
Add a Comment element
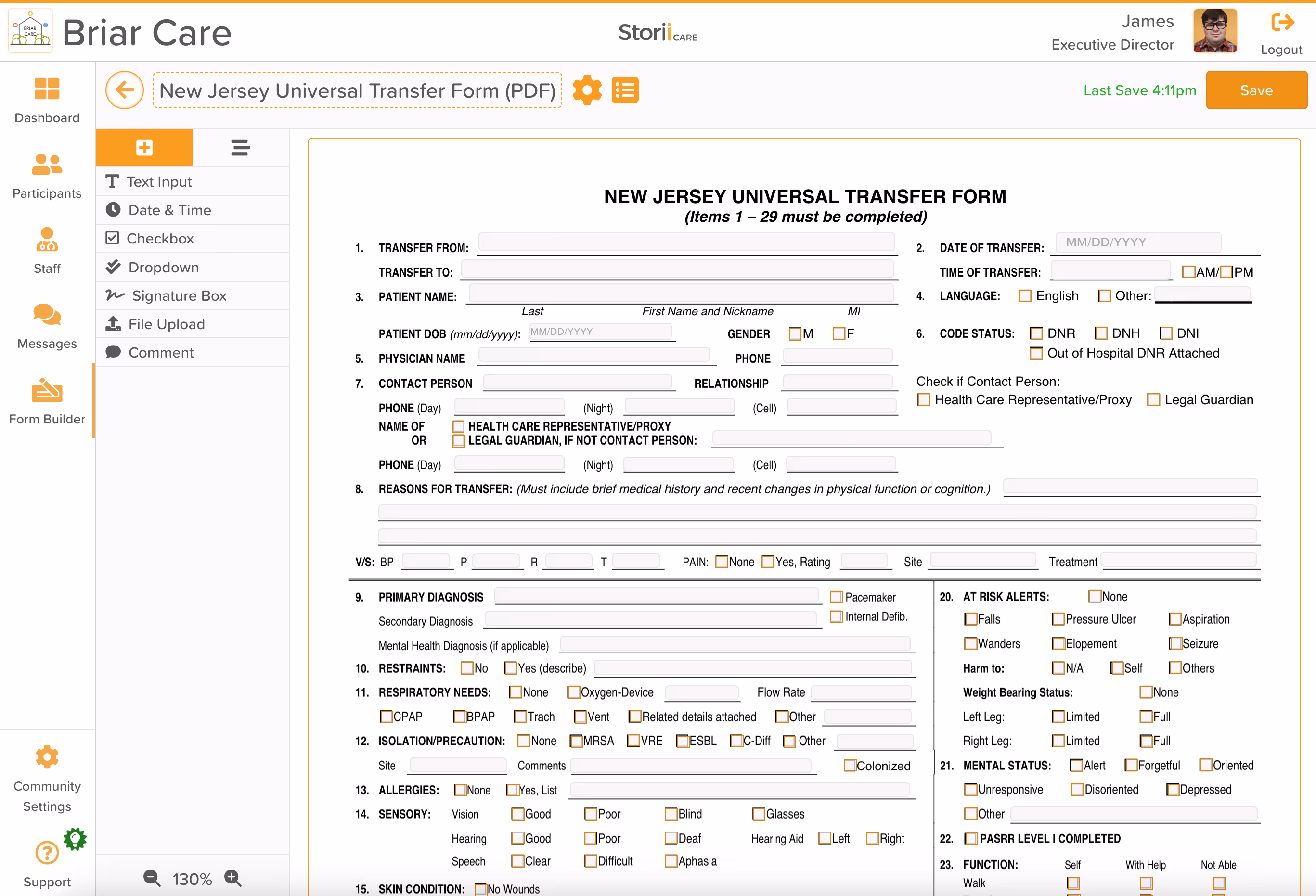tap(193, 352)
